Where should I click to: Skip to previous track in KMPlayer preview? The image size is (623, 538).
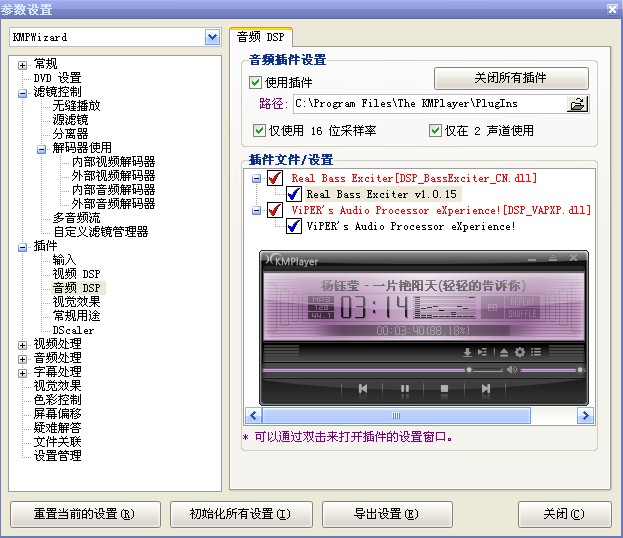tap(363, 388)
